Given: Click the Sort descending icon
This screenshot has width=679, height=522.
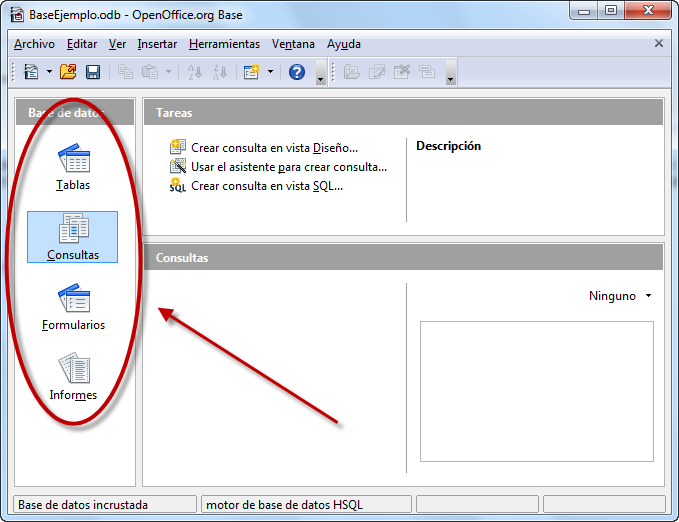Looking at the screenshot, I should click(220, 72).
